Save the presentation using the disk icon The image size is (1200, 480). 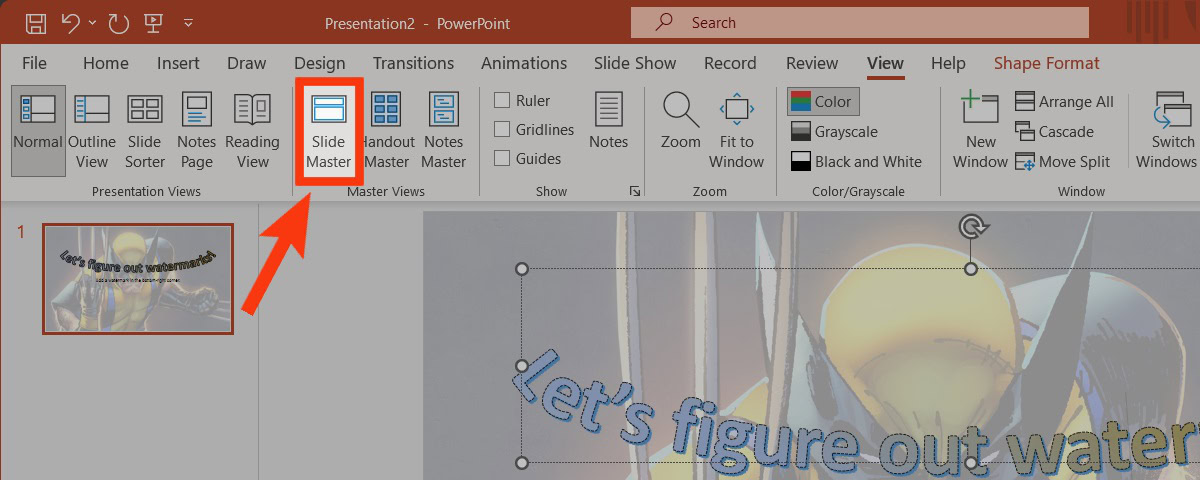pos(35,22)
